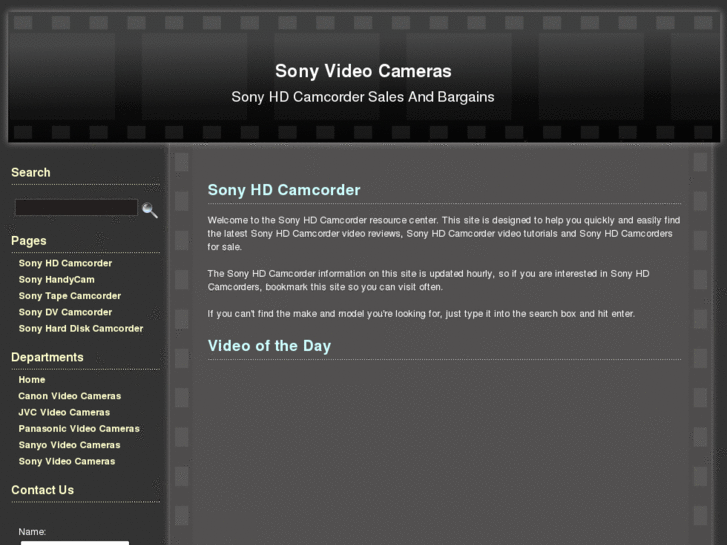Click the paragraph about information updated hourly
The height and width of the screenshot is (545, 727).
tap(428, 280)
